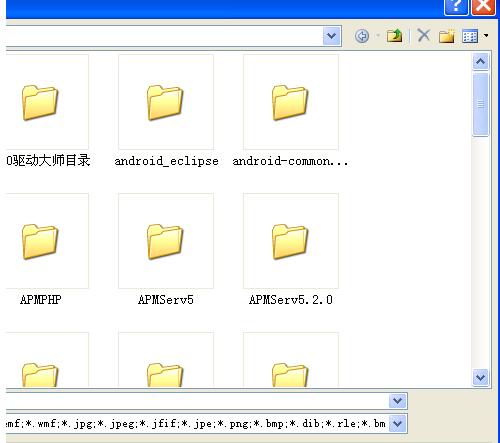
Task: Create a new folder
Action: pyautogui.click(x=447, y=36)
